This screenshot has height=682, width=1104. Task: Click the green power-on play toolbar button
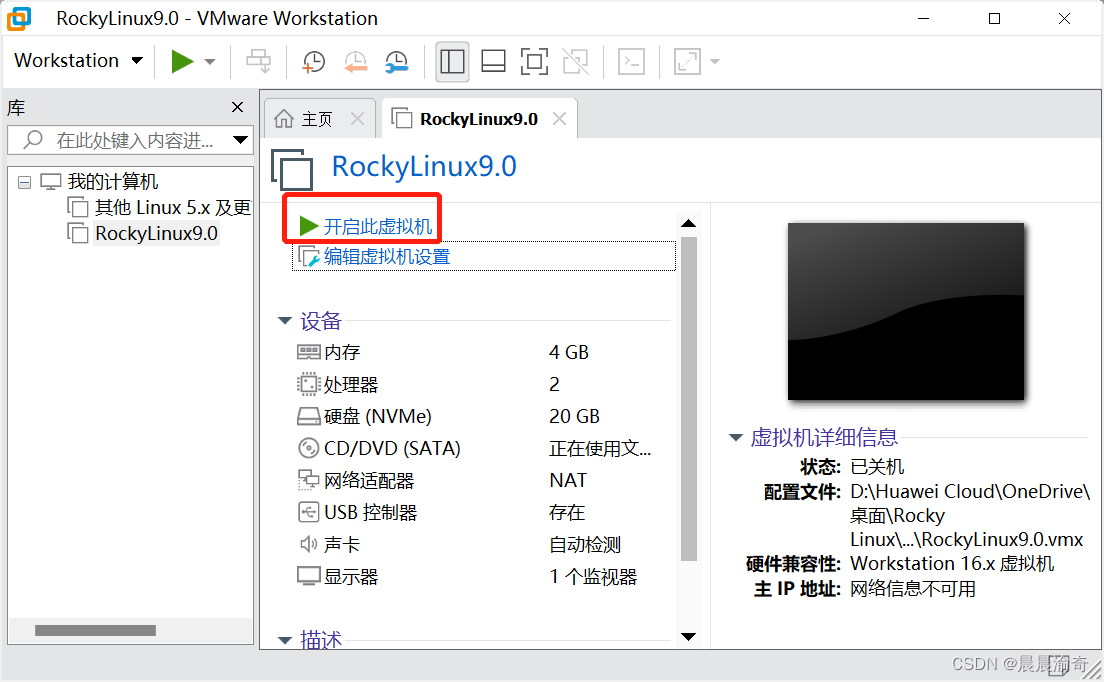(182, 61)
